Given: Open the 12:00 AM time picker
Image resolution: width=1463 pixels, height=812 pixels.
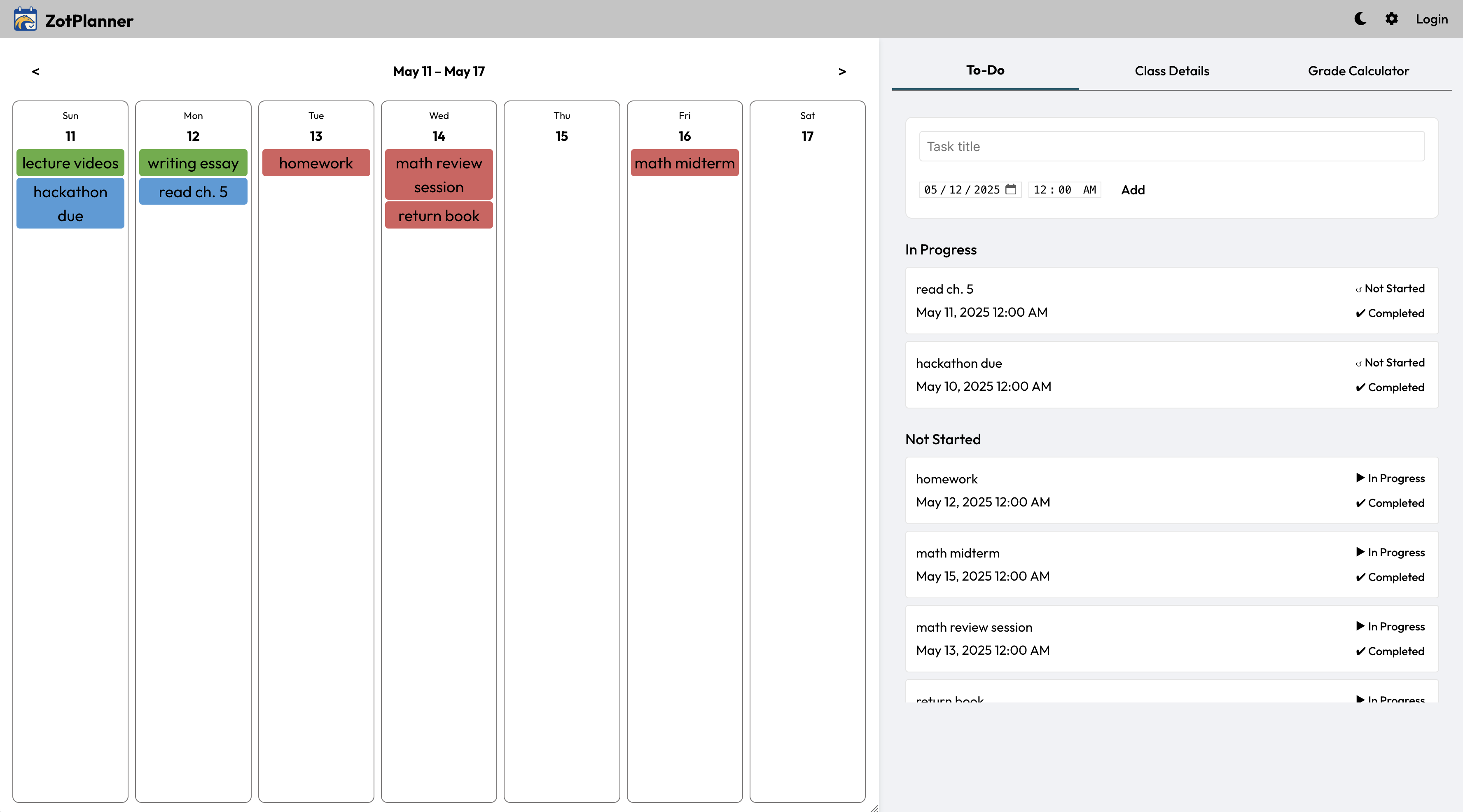Looking at the screenshot, I should (1064, 190).
